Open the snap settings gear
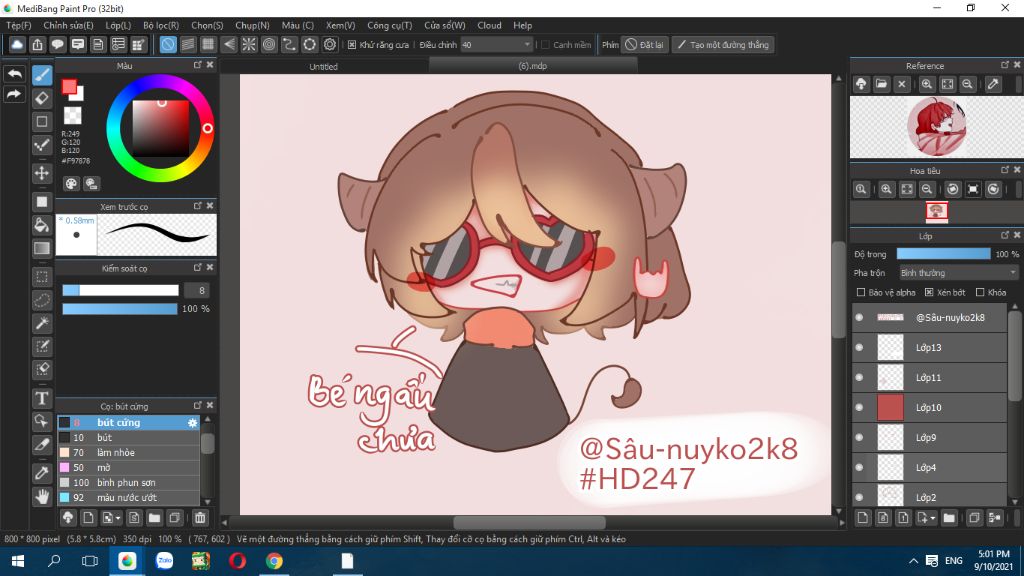The width and height of the screenshot is (1024, 576). pos(330,44)
